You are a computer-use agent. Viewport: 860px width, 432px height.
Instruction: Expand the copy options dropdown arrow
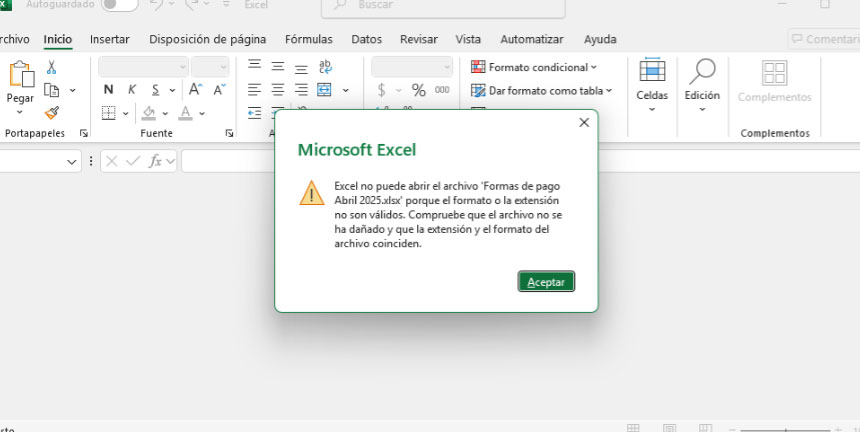72,90
